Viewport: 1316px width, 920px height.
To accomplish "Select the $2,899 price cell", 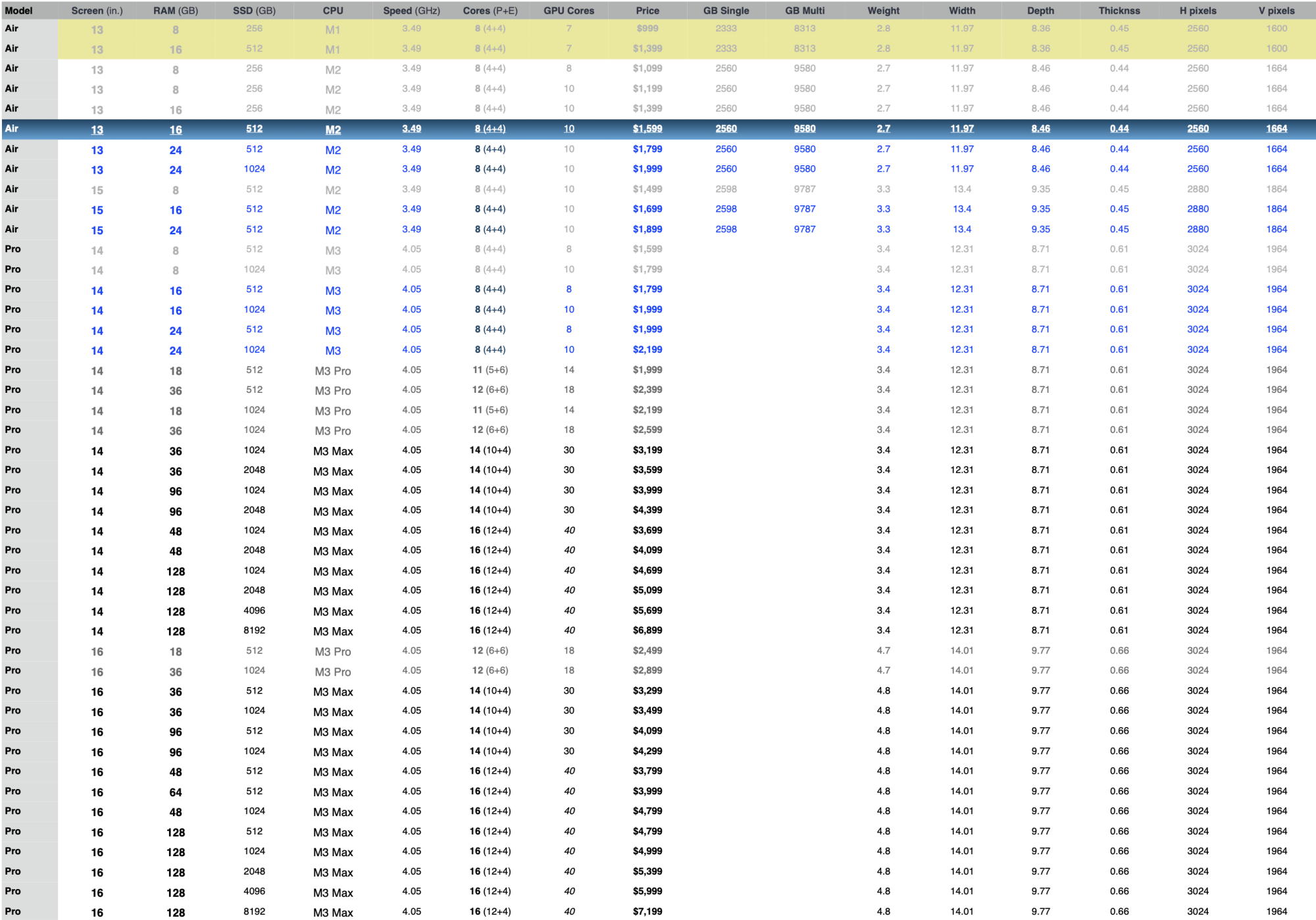I will click(x=647, y=671).
